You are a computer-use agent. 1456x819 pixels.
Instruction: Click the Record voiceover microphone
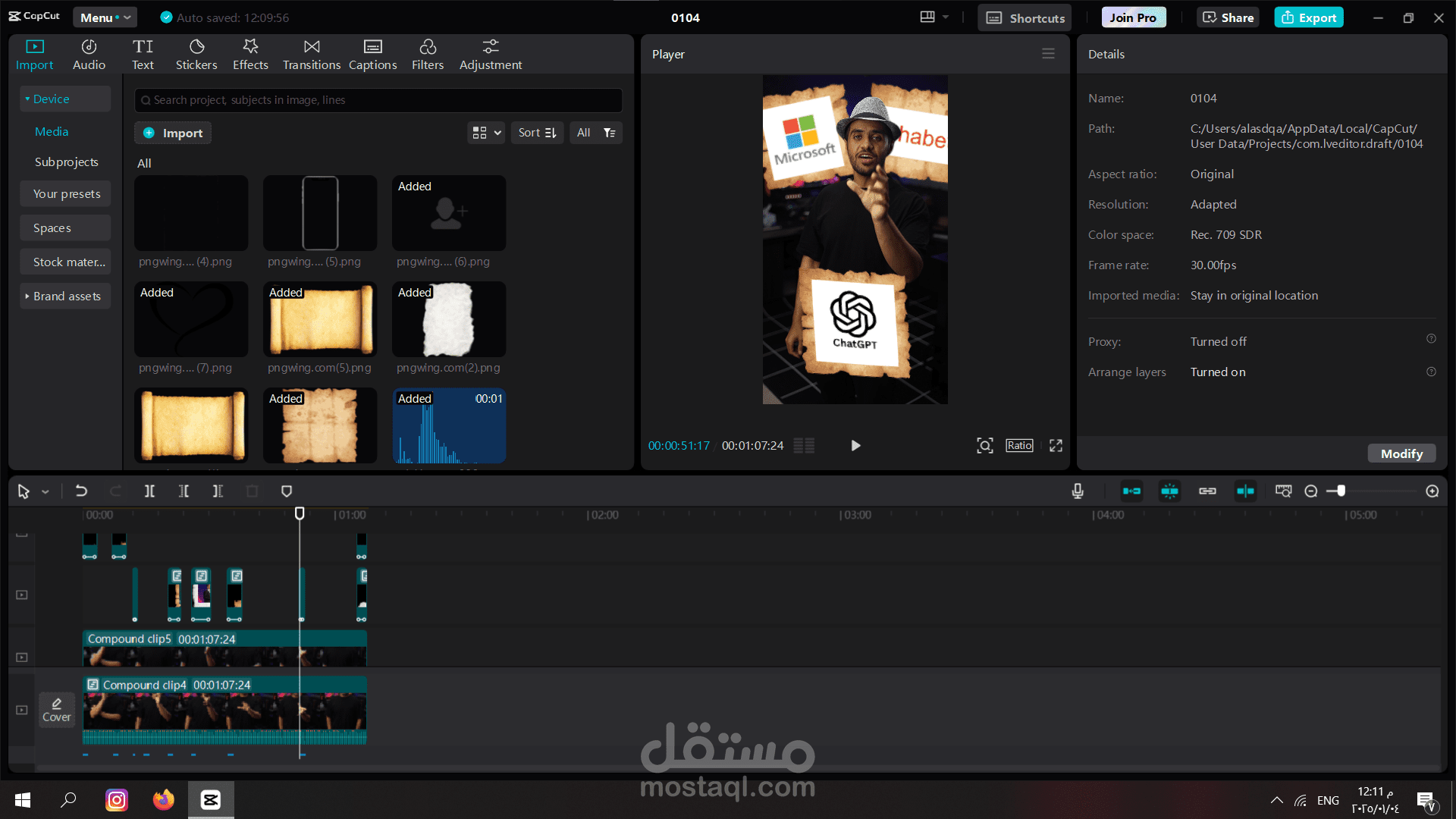tap(1078, 491)
